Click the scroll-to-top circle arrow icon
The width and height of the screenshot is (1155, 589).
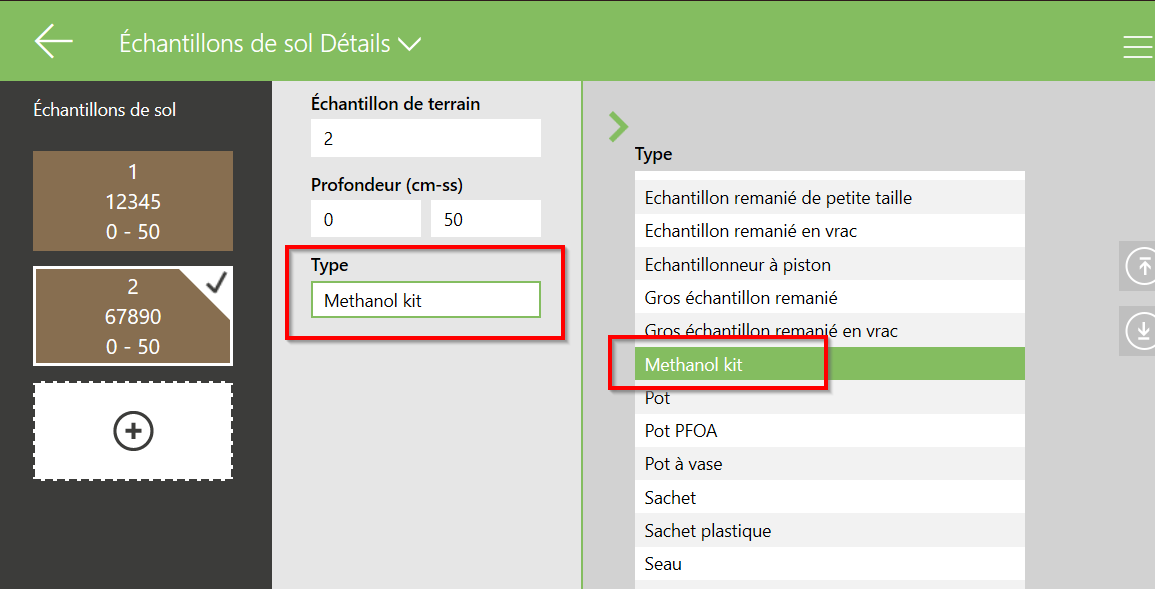[x=1141, y=266]
